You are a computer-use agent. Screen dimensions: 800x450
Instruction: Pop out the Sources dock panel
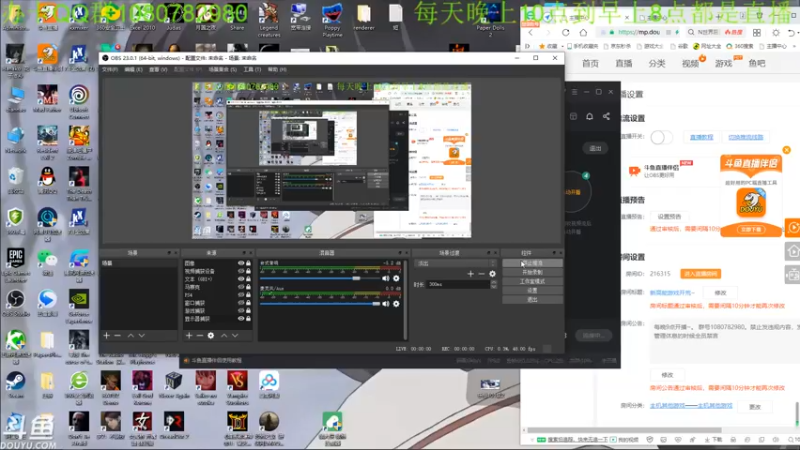point(244,253)
